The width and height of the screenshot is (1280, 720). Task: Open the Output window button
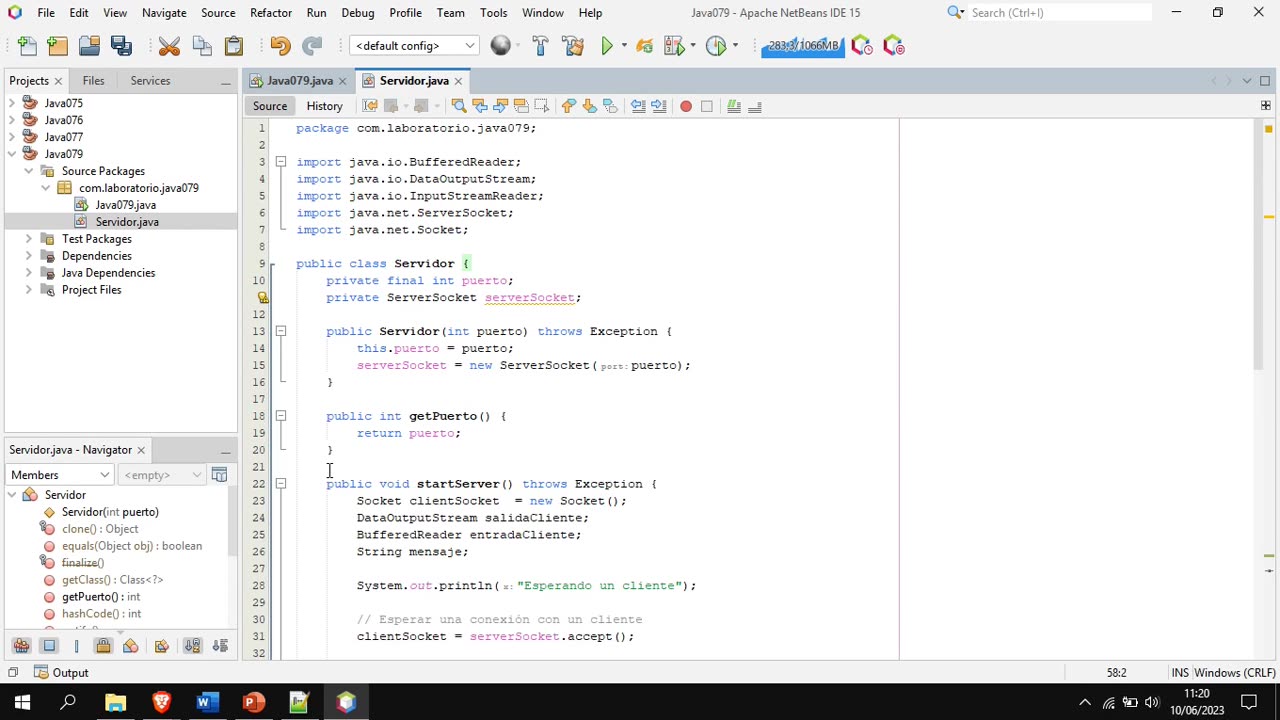click(x=62, y=673)
